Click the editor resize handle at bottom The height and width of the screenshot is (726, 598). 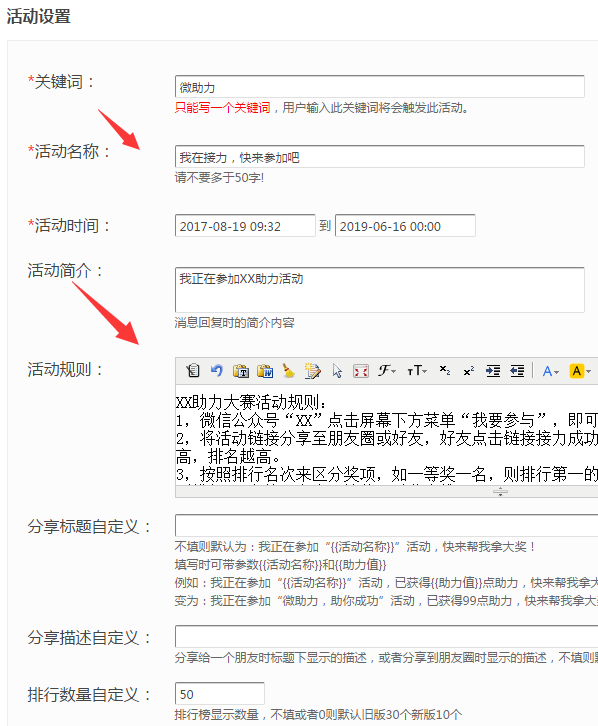pos(500,492)
